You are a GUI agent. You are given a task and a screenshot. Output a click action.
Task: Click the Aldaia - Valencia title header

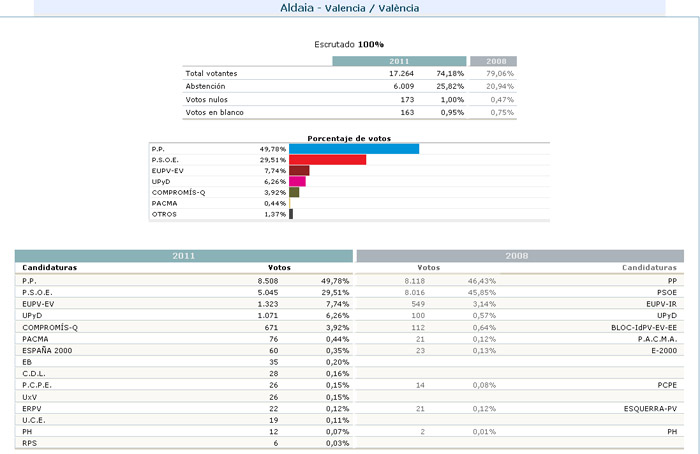(350, 8)
